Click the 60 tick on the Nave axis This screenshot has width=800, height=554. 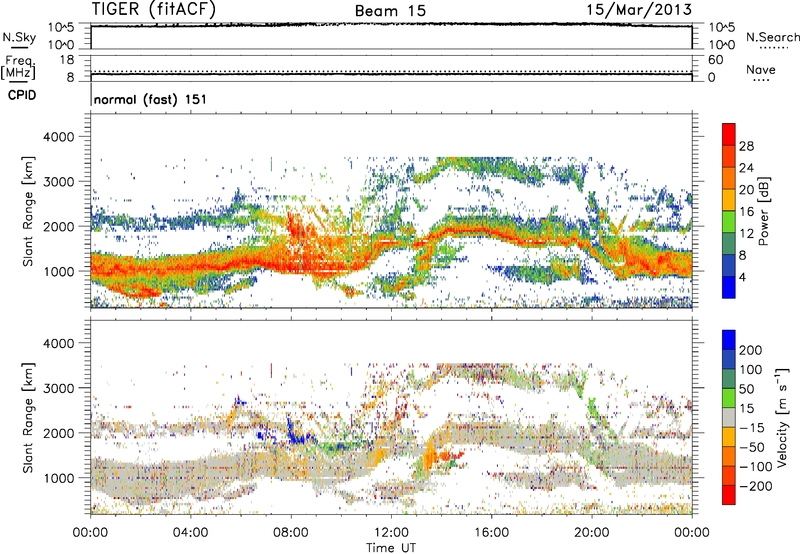715,60
